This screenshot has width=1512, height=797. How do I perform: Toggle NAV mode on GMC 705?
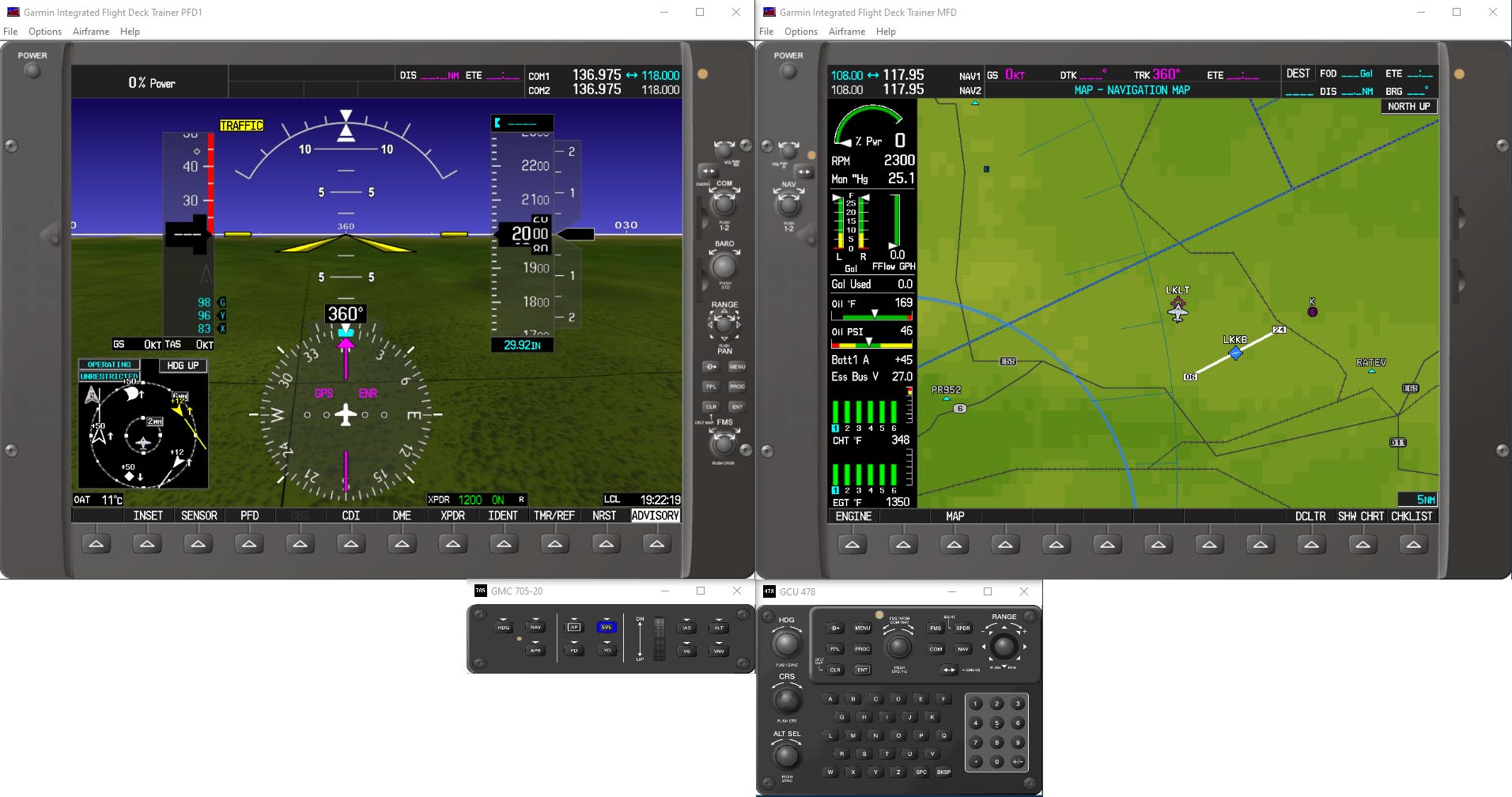click(x=535, y=627)
